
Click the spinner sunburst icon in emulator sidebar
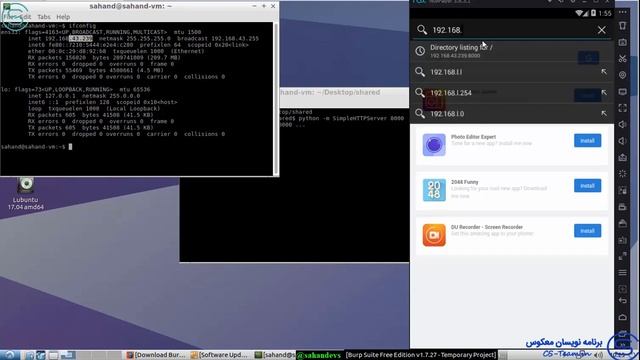tap(622, 173)
